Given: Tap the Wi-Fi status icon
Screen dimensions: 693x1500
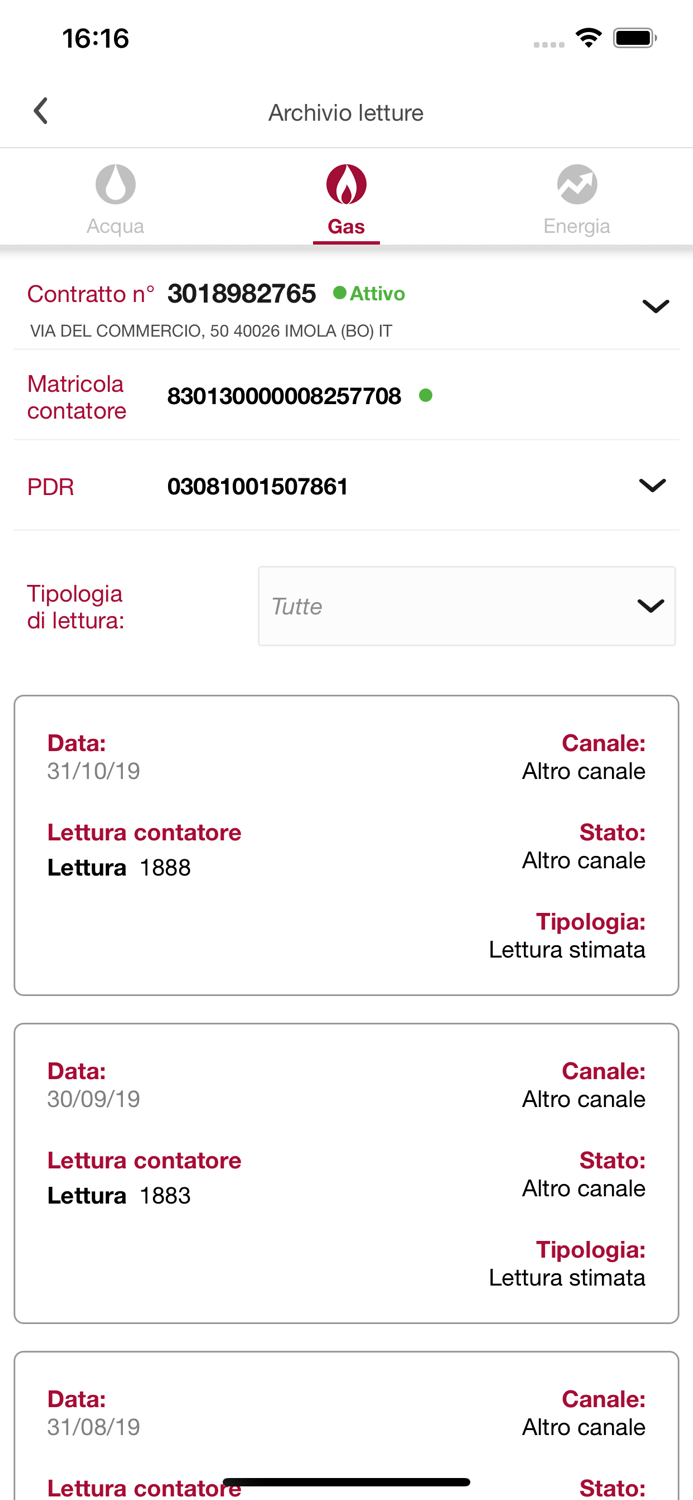Looking at the screenshot, I should (589, 38).
